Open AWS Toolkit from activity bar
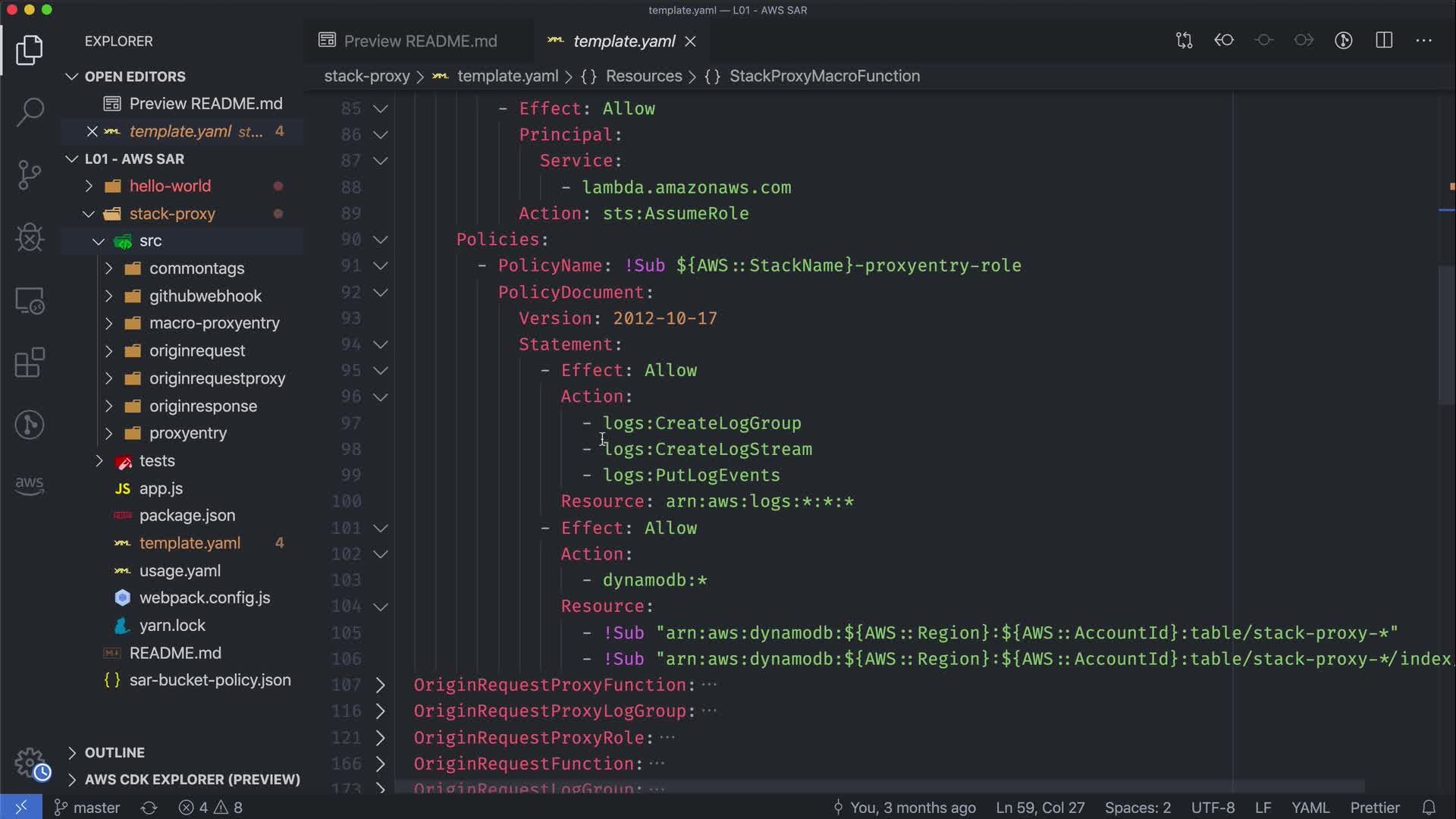This screenshot has height=819, width=1456. click(30, 485)
